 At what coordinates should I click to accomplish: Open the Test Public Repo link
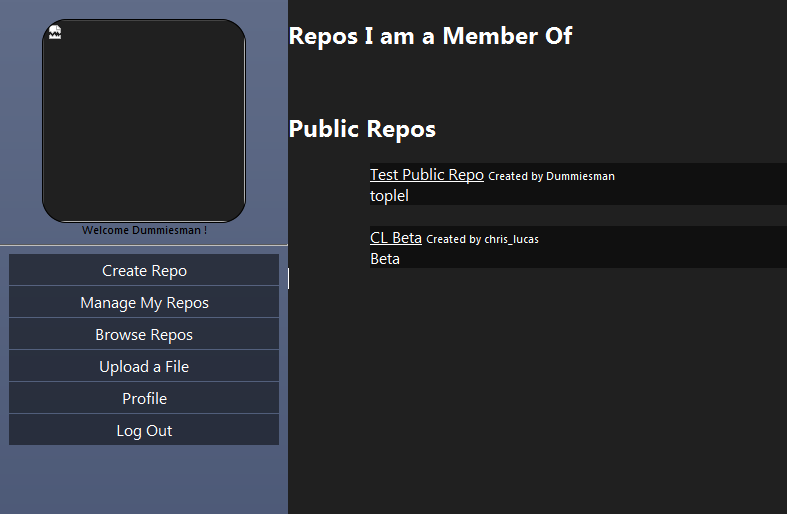[427, 175]
